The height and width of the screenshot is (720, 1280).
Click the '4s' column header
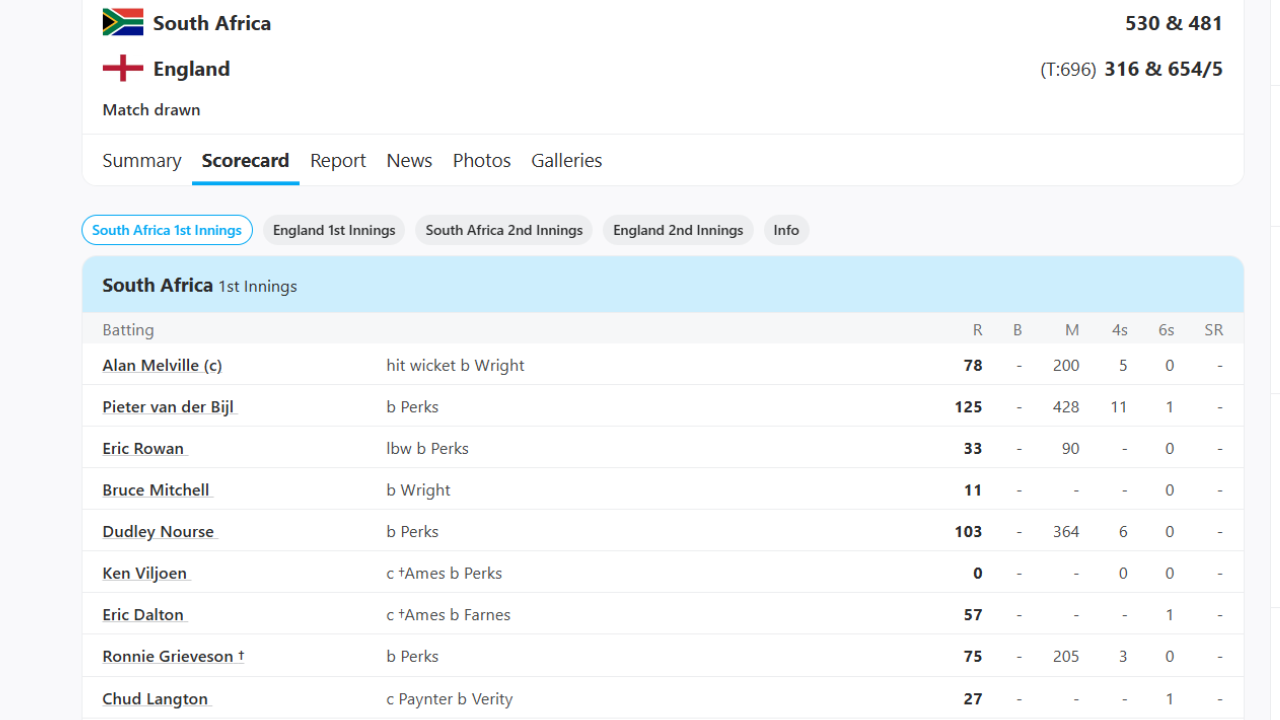tap(1119, 330)
